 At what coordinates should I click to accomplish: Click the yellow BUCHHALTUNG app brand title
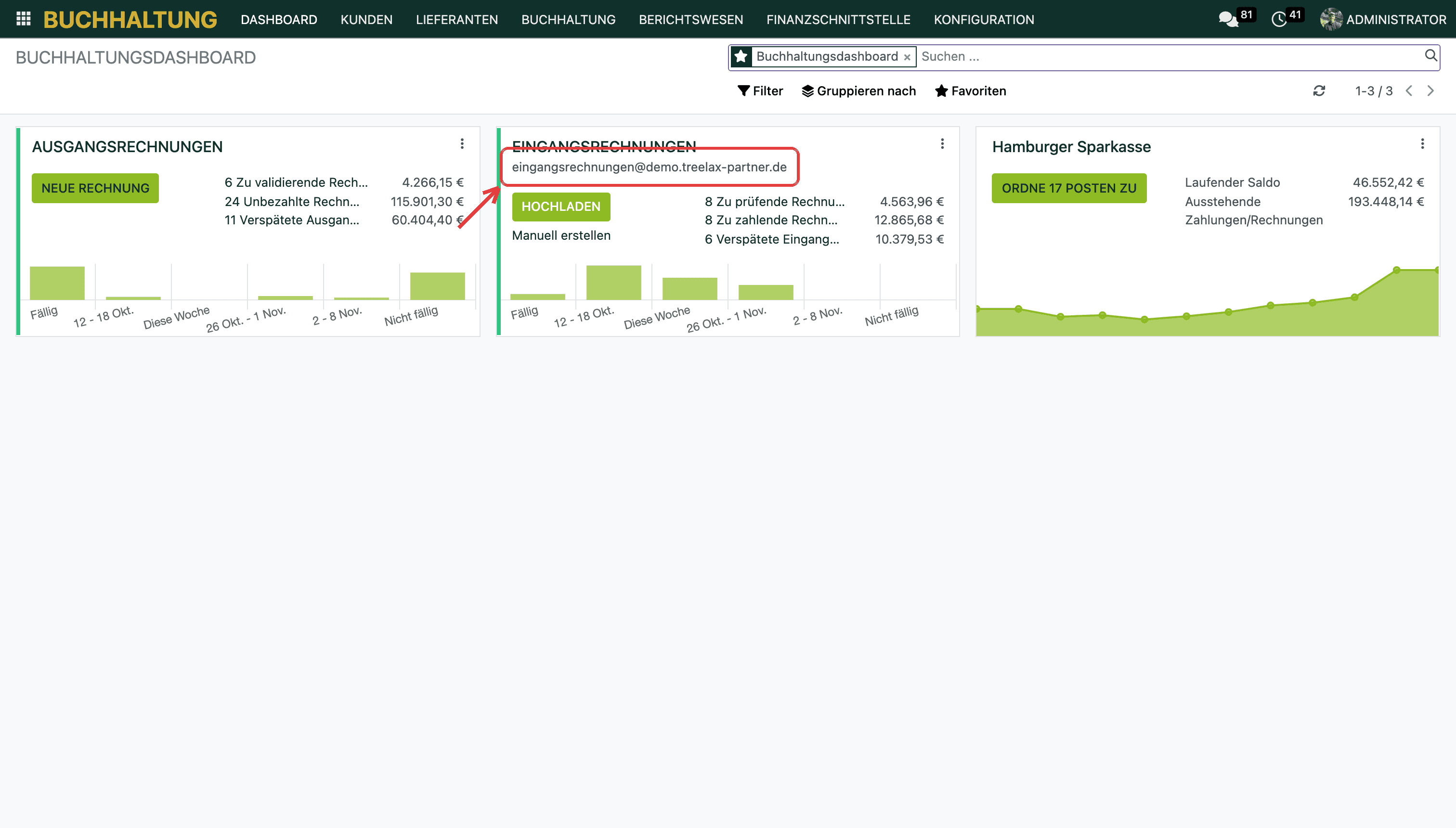tap(130, 19)
